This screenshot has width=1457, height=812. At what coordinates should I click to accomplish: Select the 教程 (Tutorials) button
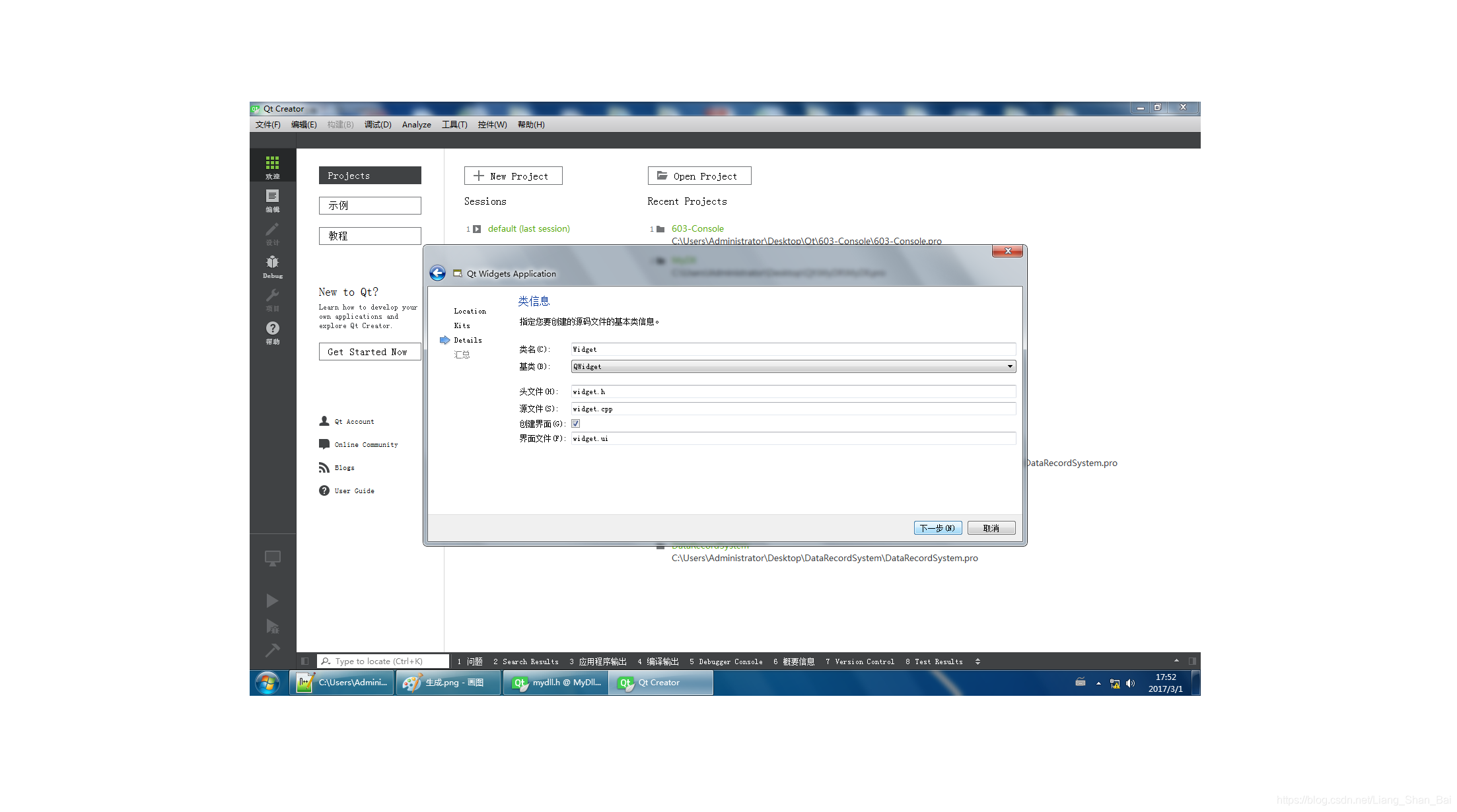pyautogui.click(x=370, y=236)
